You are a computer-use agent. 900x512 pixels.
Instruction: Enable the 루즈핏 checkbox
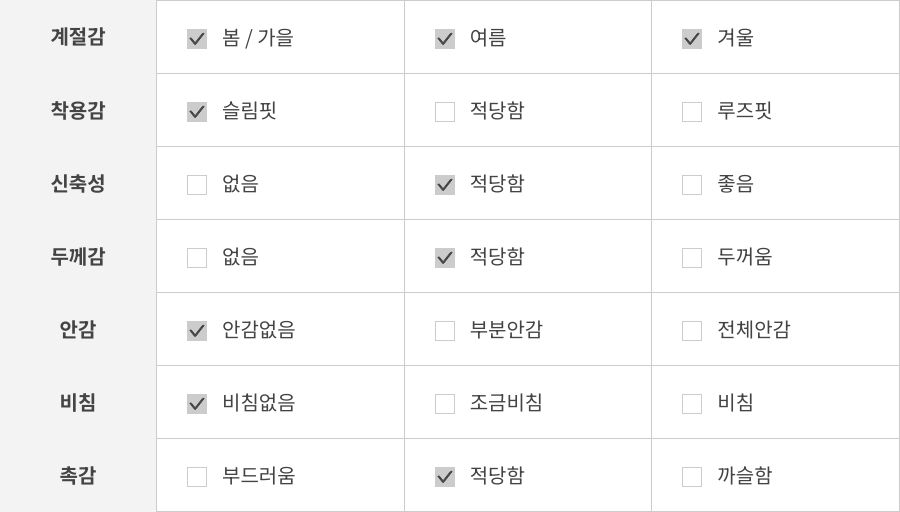click(x=692, y=112)
